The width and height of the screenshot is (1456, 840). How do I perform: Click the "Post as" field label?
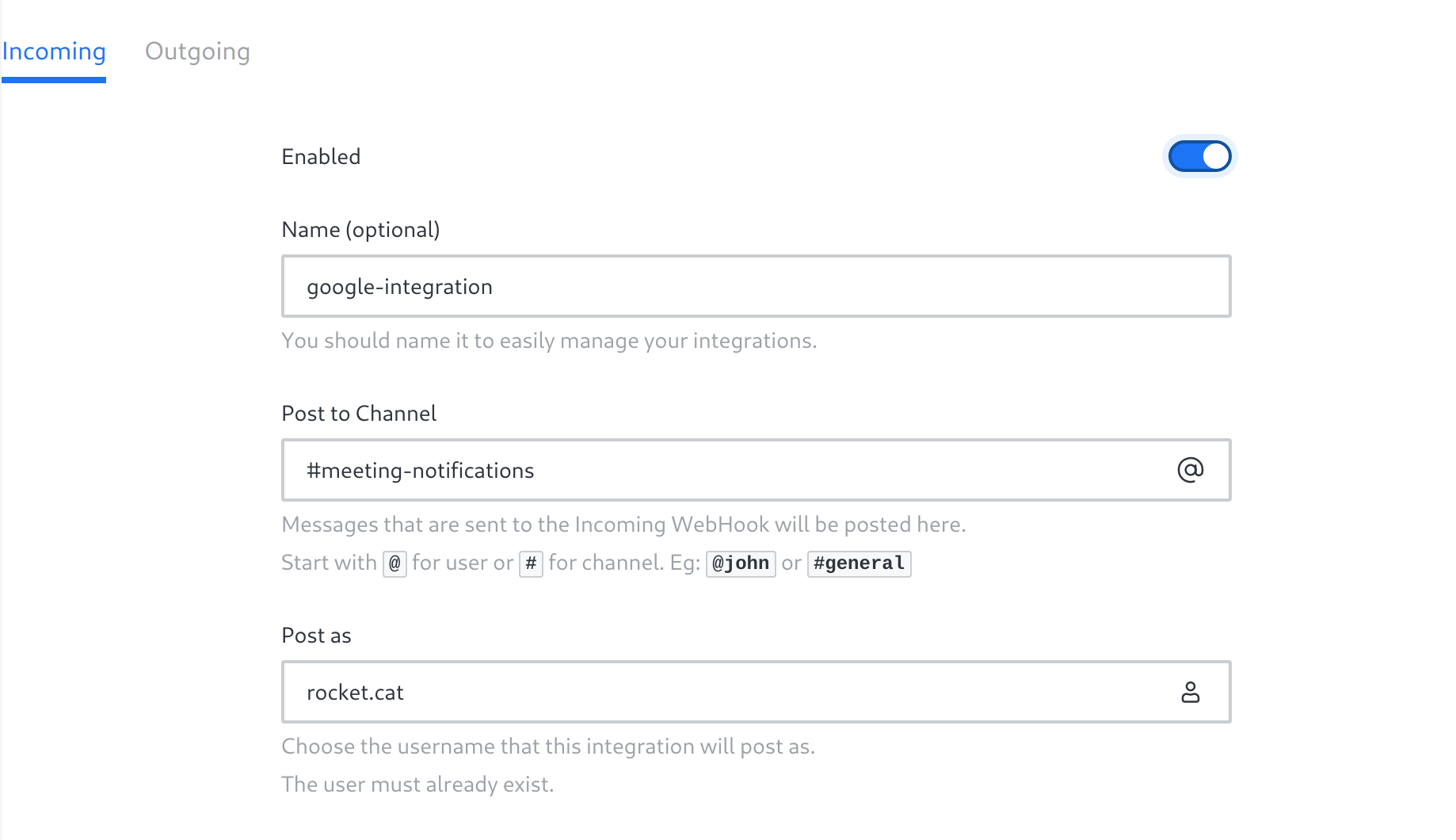pyautogui.click(x=316, y=636)
